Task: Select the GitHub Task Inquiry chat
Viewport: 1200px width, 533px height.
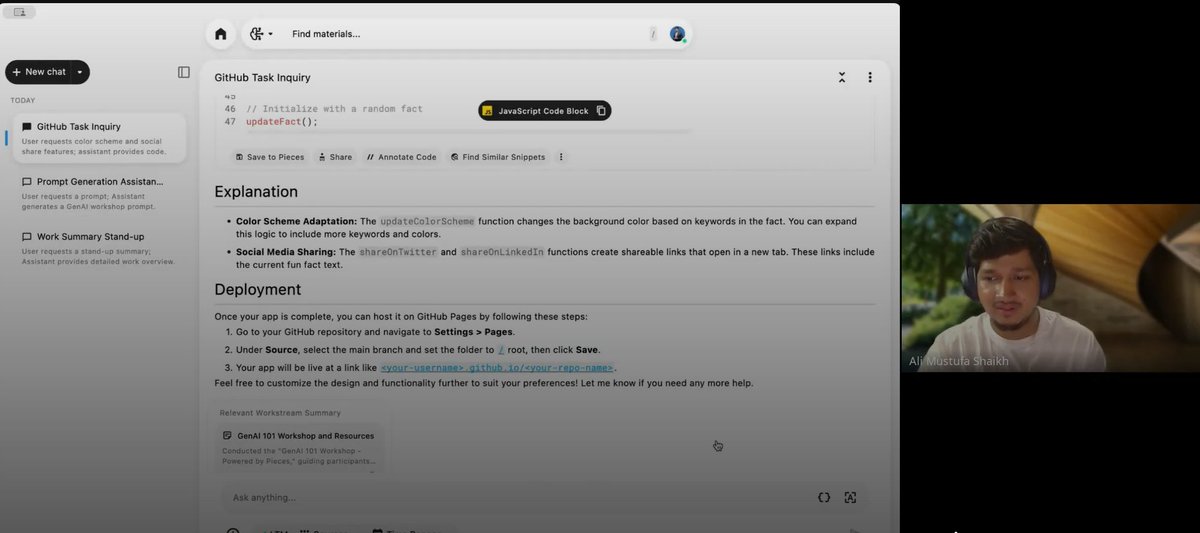Action: pos(98,138)
